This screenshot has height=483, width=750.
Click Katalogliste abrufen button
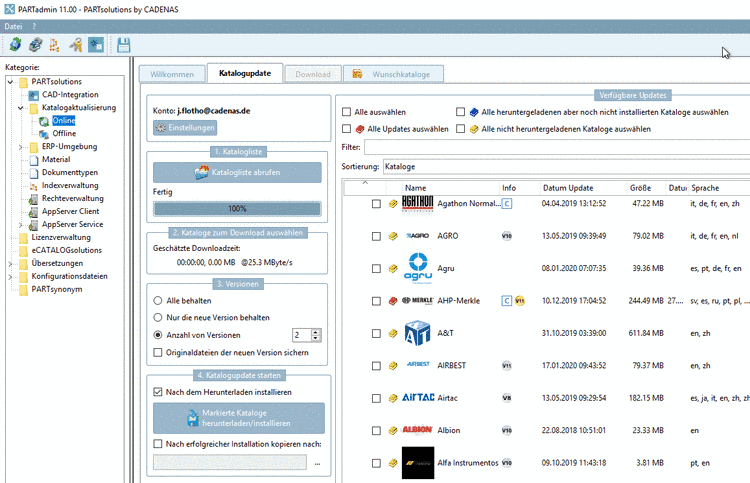(x=237, y=172)
